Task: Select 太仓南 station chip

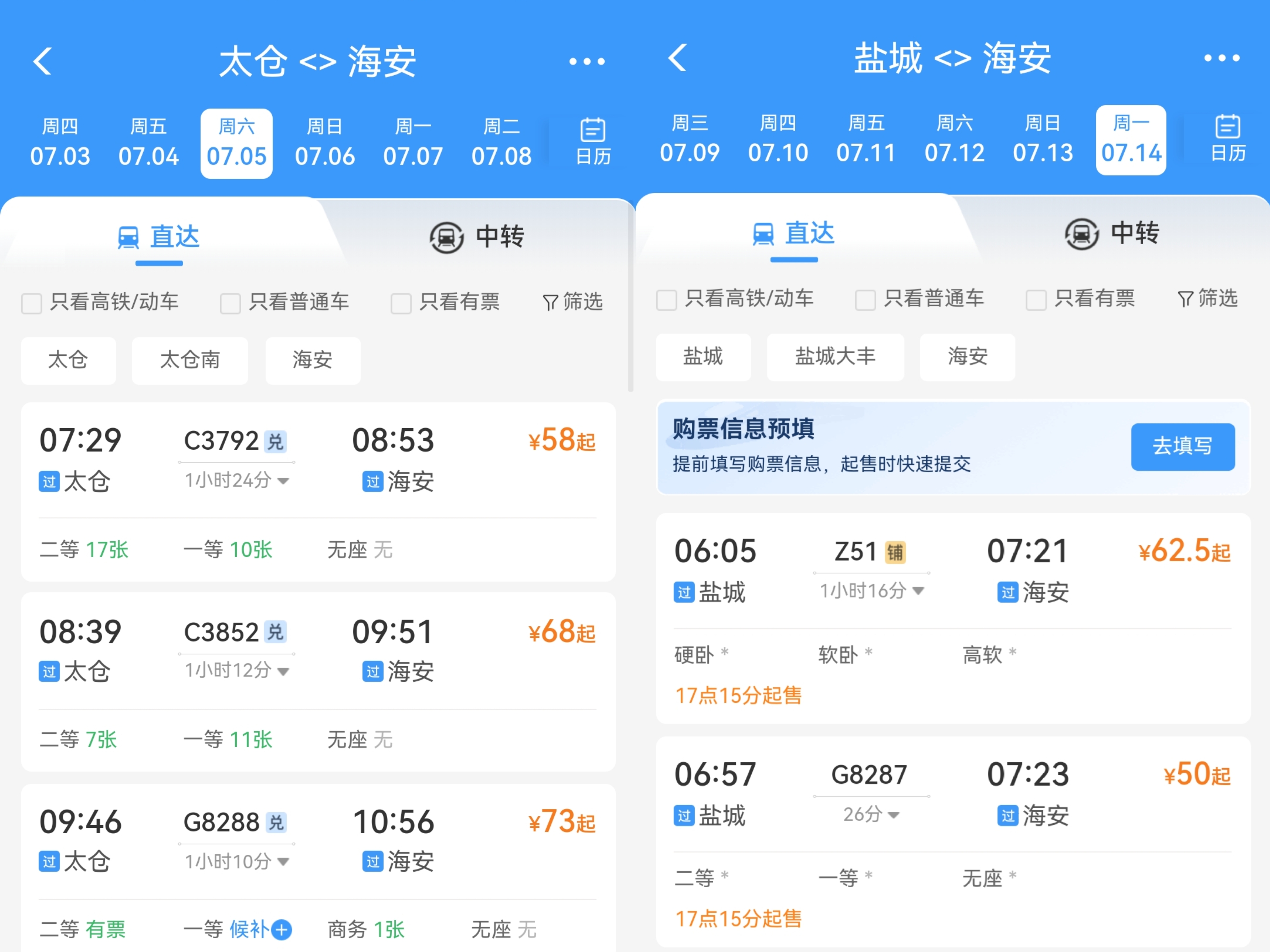Action: 189,360
